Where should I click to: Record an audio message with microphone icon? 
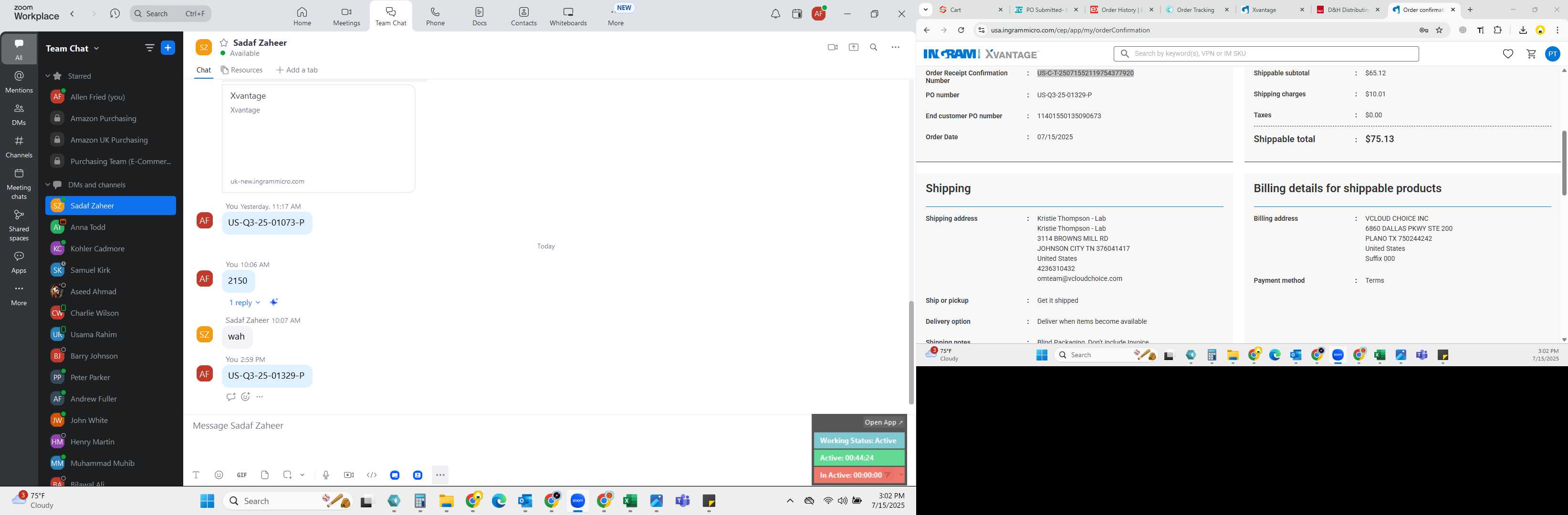[325, 475]
